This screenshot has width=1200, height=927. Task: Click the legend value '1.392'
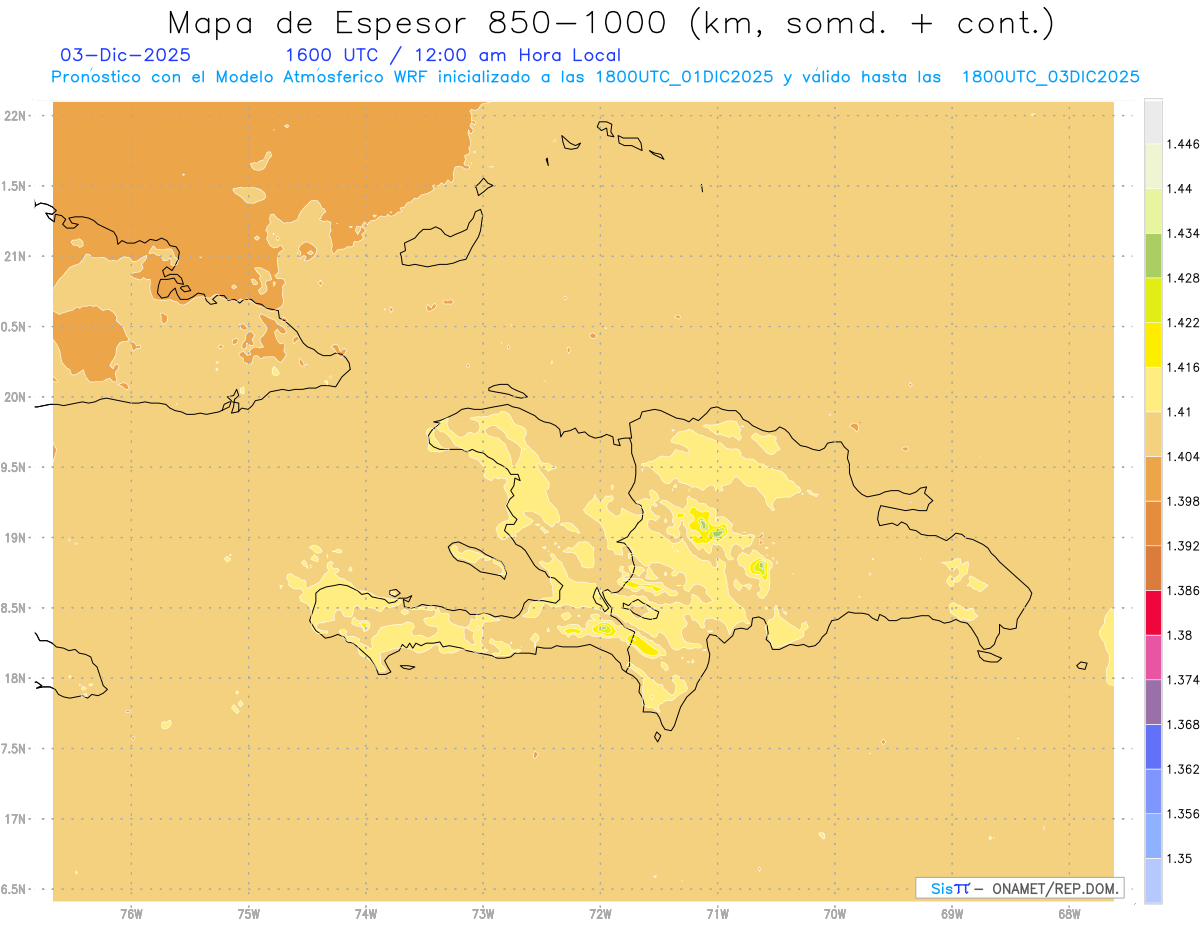[1182, 546]
